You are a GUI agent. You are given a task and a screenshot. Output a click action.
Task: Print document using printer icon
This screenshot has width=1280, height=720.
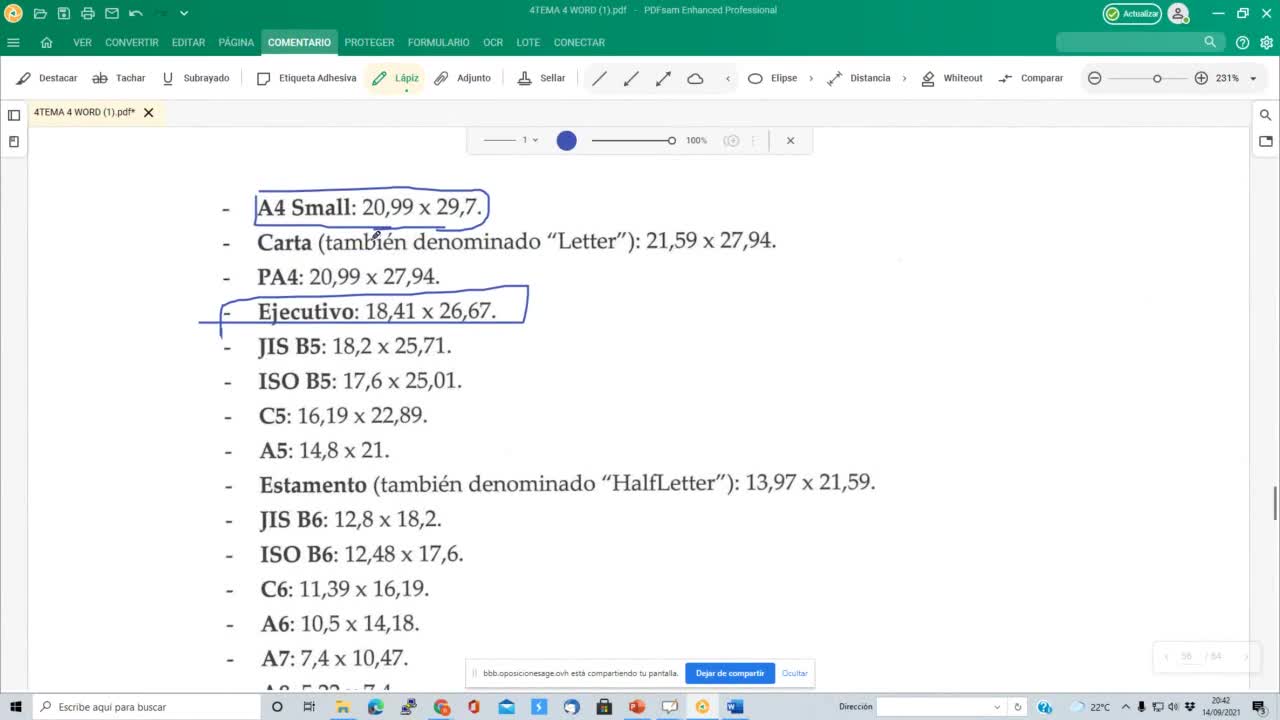click(88, 14)
